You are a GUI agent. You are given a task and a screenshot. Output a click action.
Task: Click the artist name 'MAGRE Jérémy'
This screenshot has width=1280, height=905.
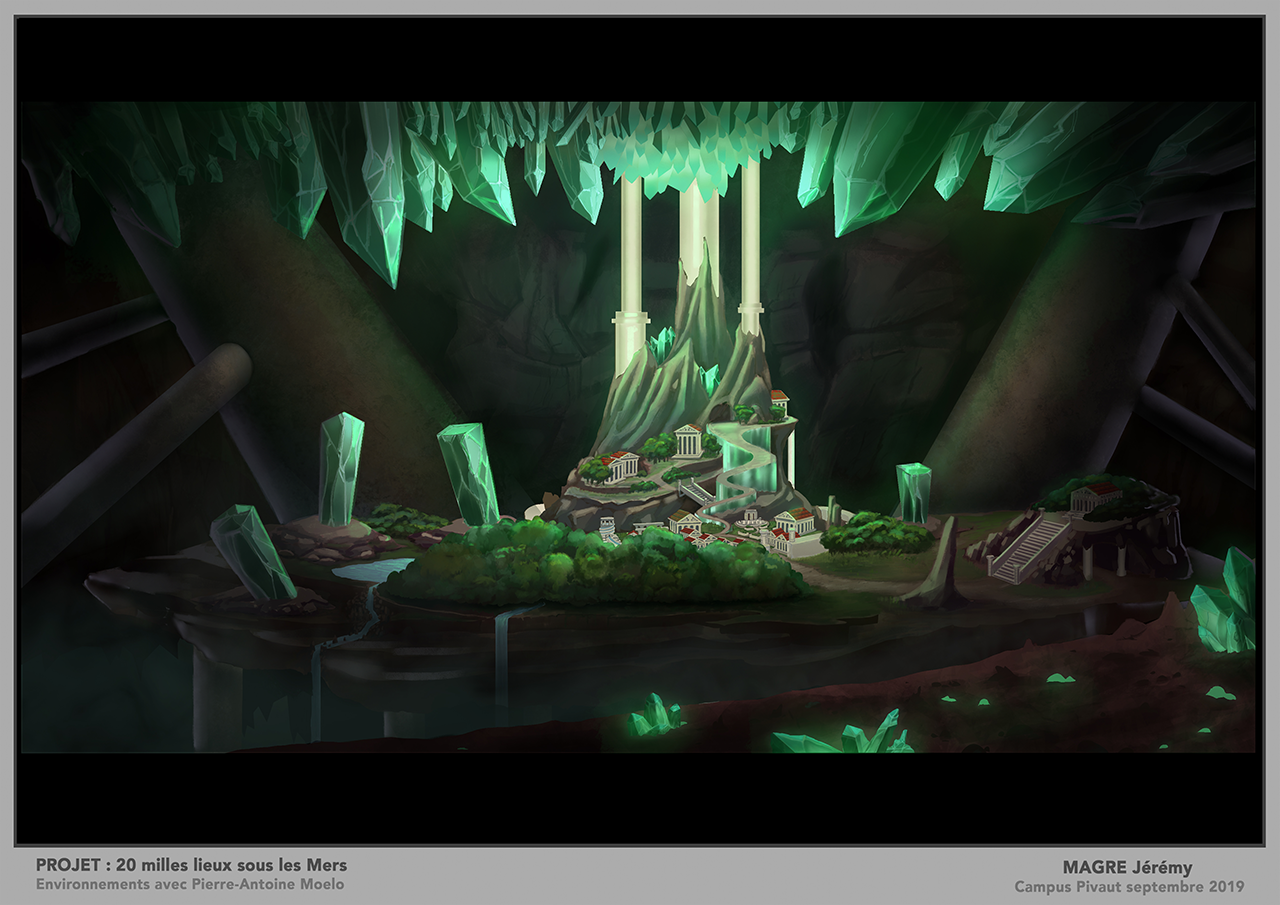pyautogui.click(x=1127, y=868)
